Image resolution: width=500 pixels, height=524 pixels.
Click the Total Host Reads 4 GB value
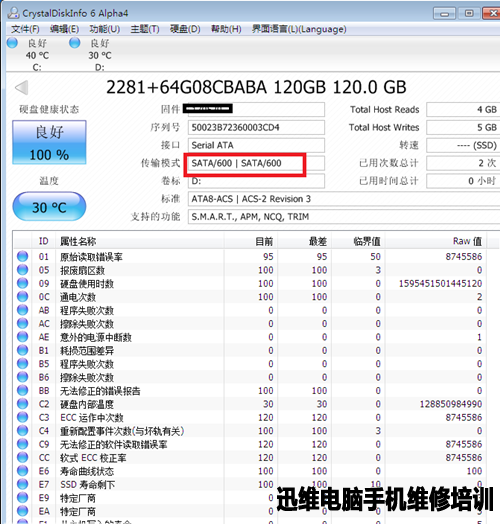pos(463,110)
